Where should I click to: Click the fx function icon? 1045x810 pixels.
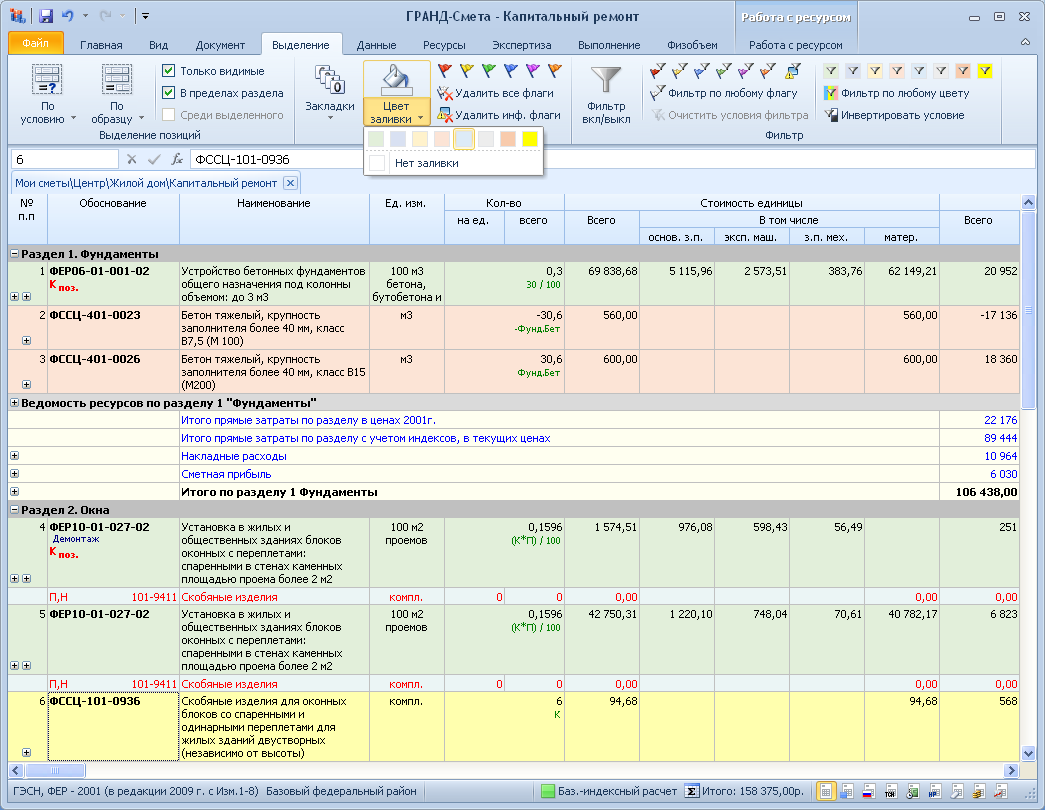[x=177, y=159]
